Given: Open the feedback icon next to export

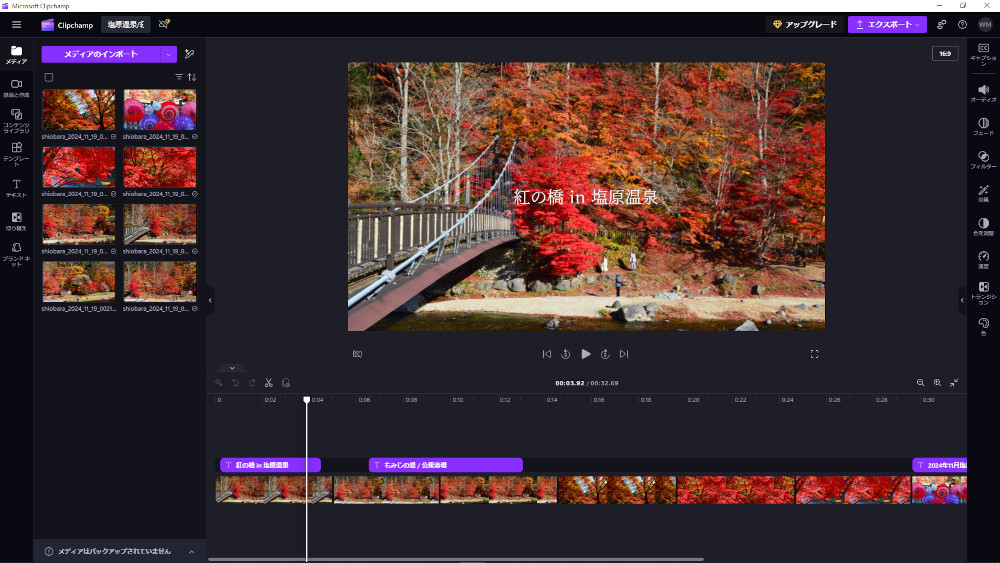Looking at the screenshot, I should (x=941, y=25).
